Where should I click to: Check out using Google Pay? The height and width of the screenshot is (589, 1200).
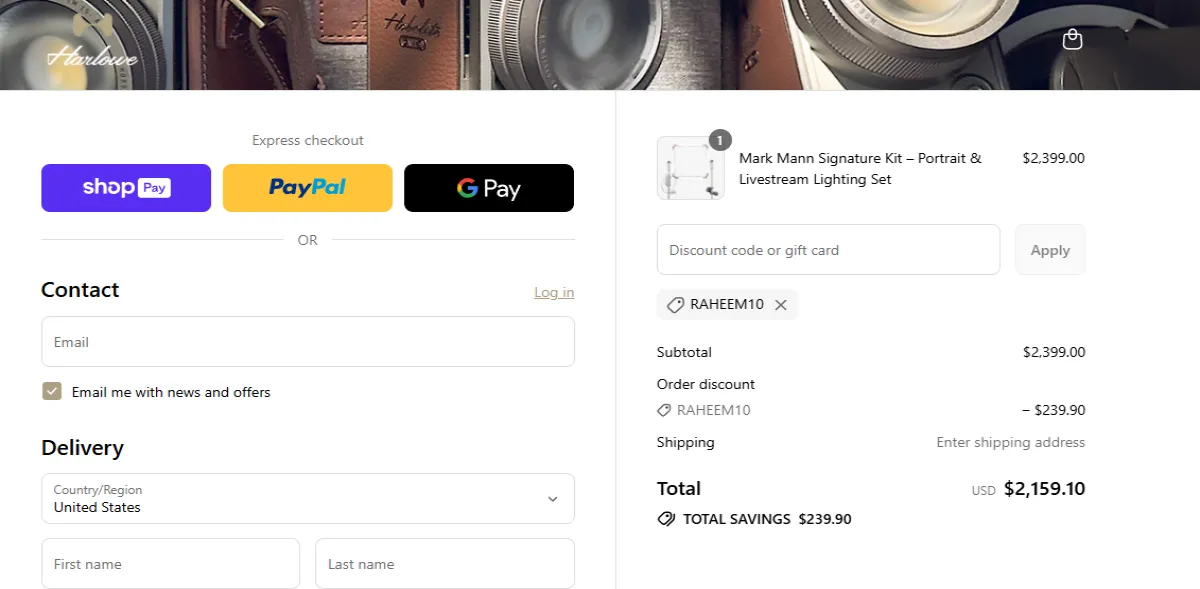(489, 188)
